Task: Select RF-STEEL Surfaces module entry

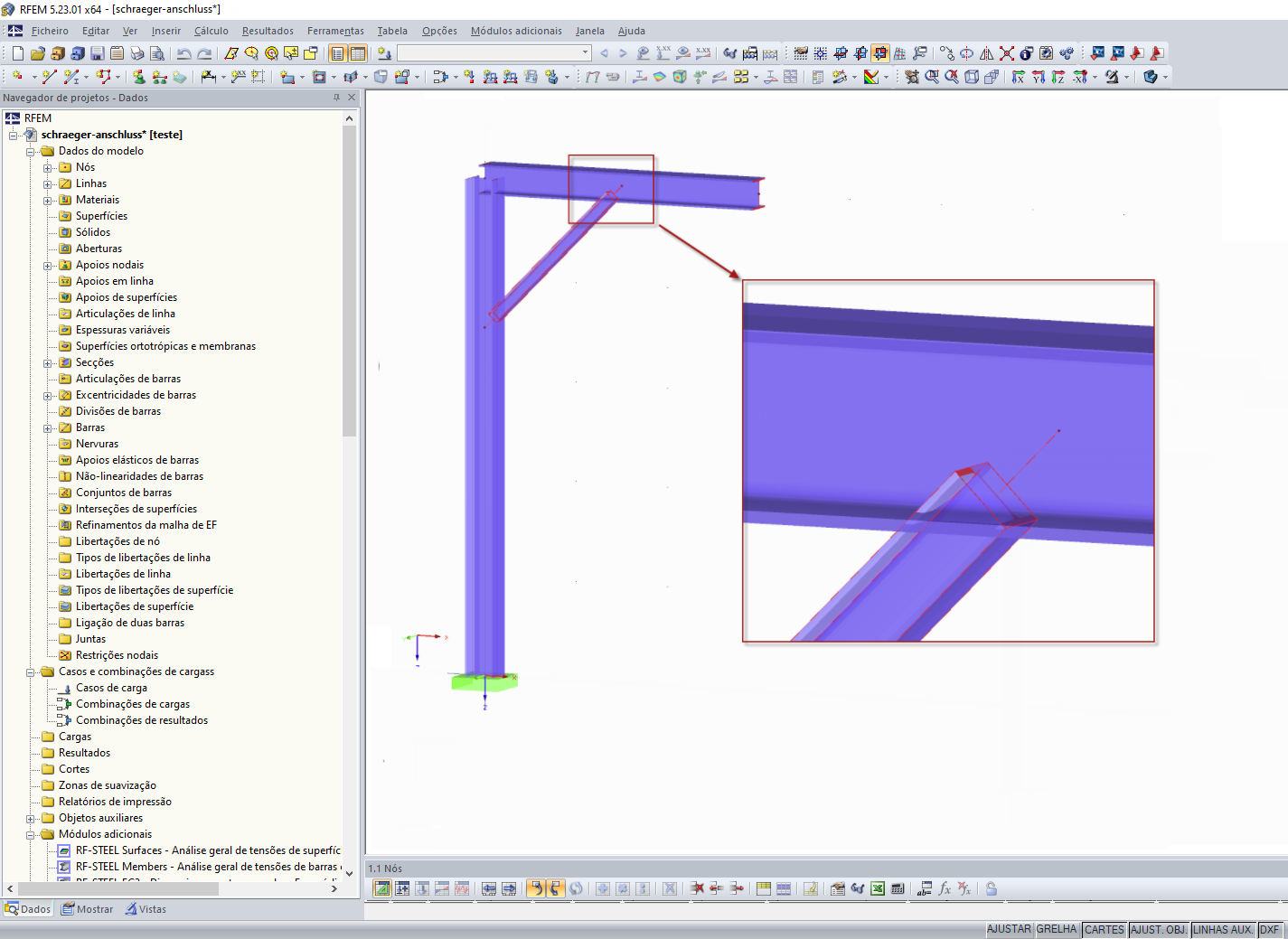Action: [x=208, y=850]
